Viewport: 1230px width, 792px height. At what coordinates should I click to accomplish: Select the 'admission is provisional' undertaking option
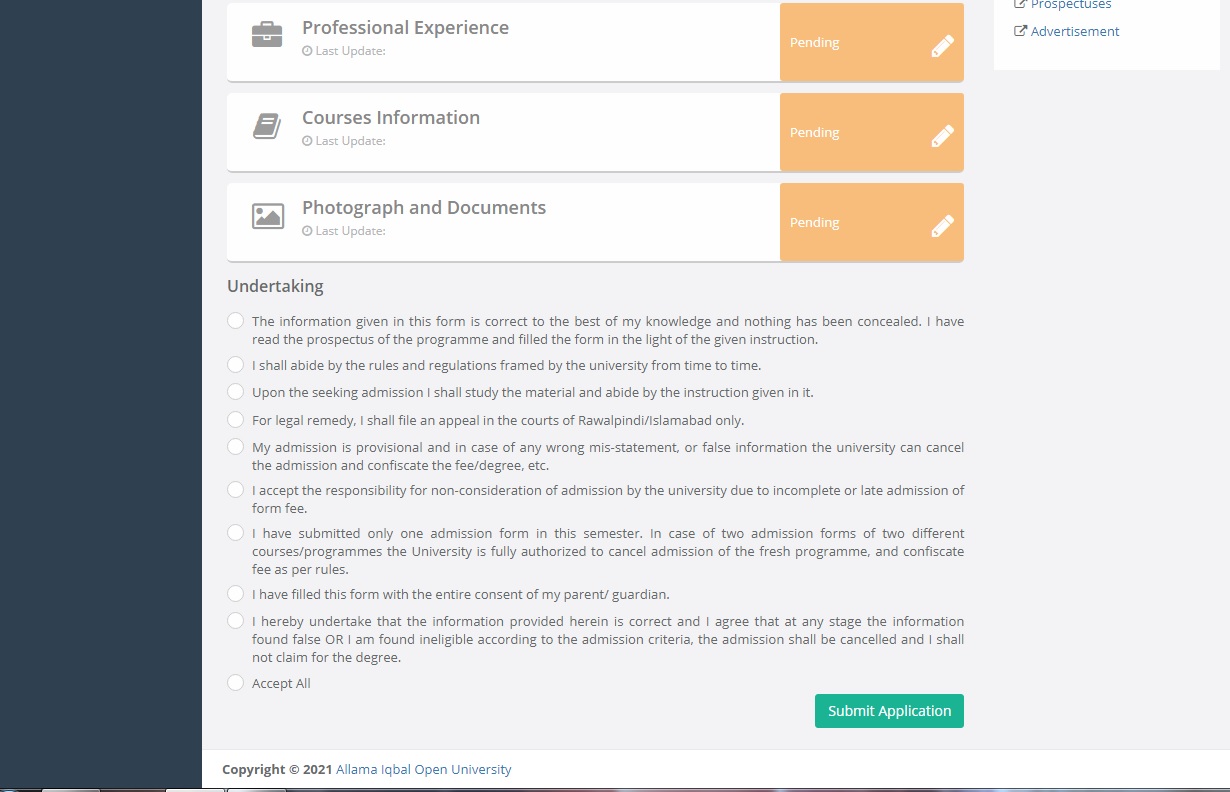pos(235,447)
